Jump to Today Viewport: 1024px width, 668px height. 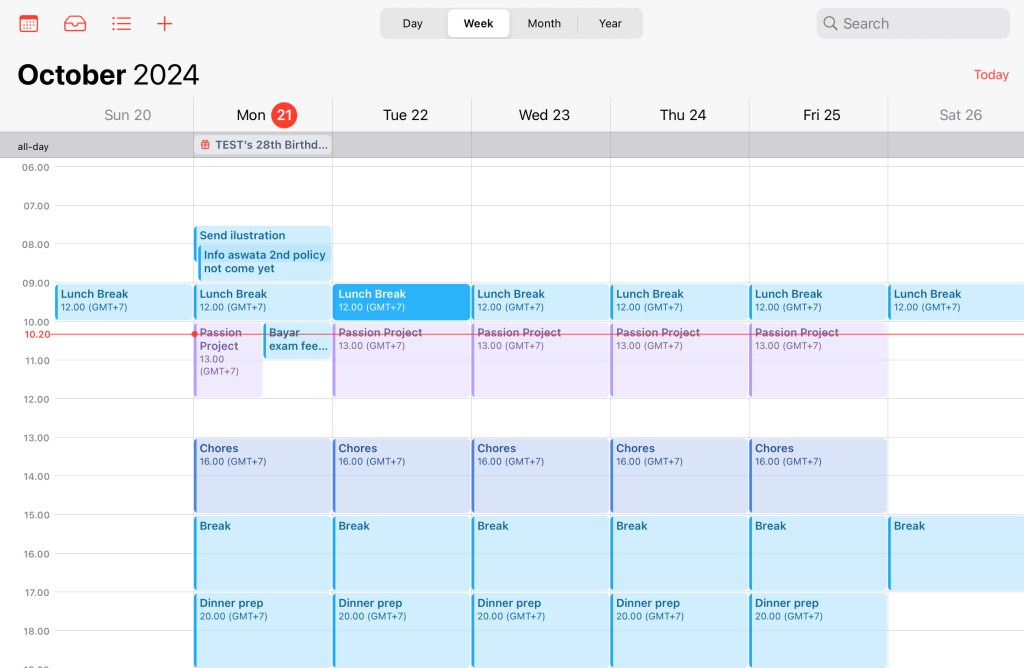click(x=990, y=75)
